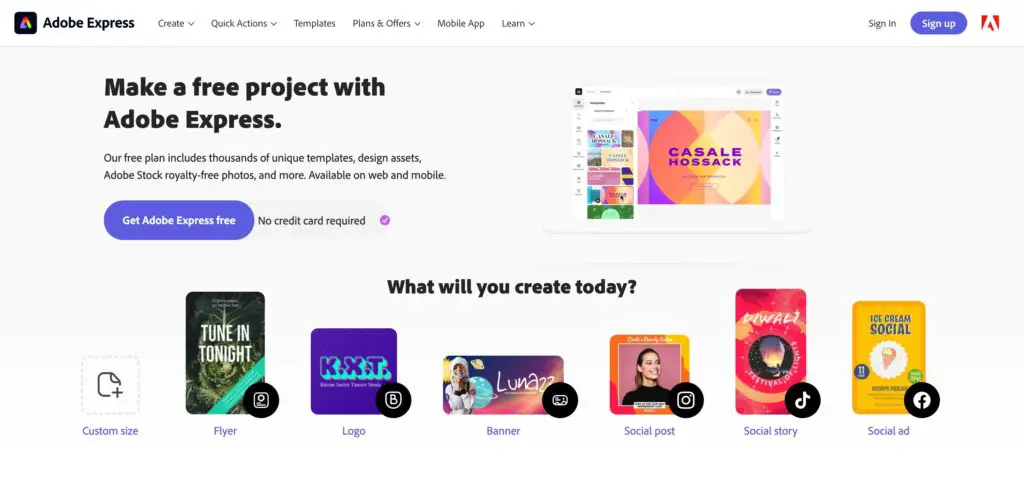Click the Logo badge icon
1024x495 pixels.
pos(393,400)
